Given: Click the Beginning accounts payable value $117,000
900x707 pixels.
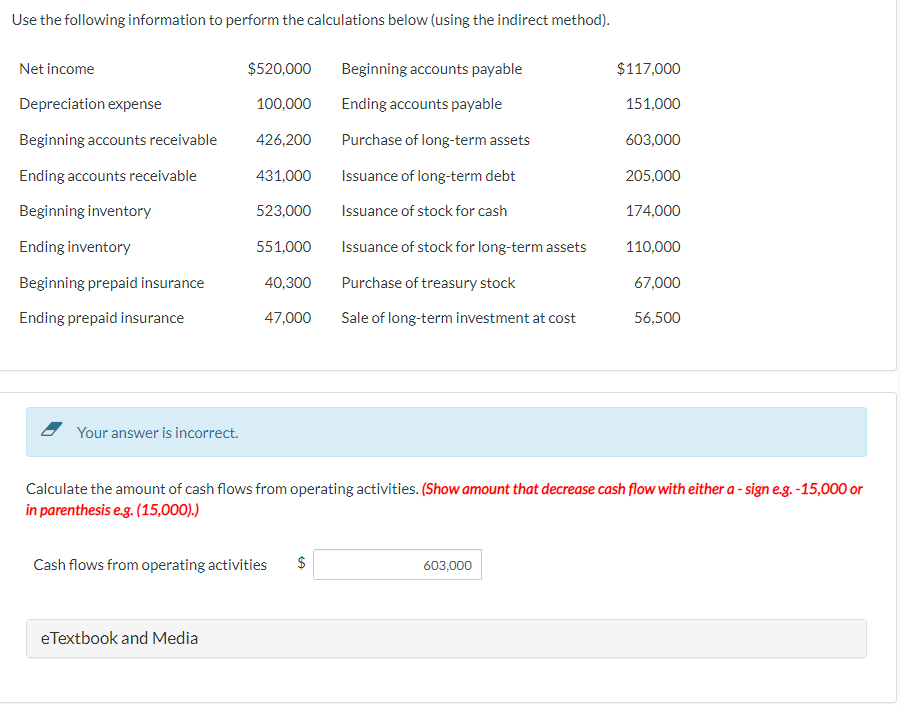Looking at the screenshot, I should click(648, 69).
